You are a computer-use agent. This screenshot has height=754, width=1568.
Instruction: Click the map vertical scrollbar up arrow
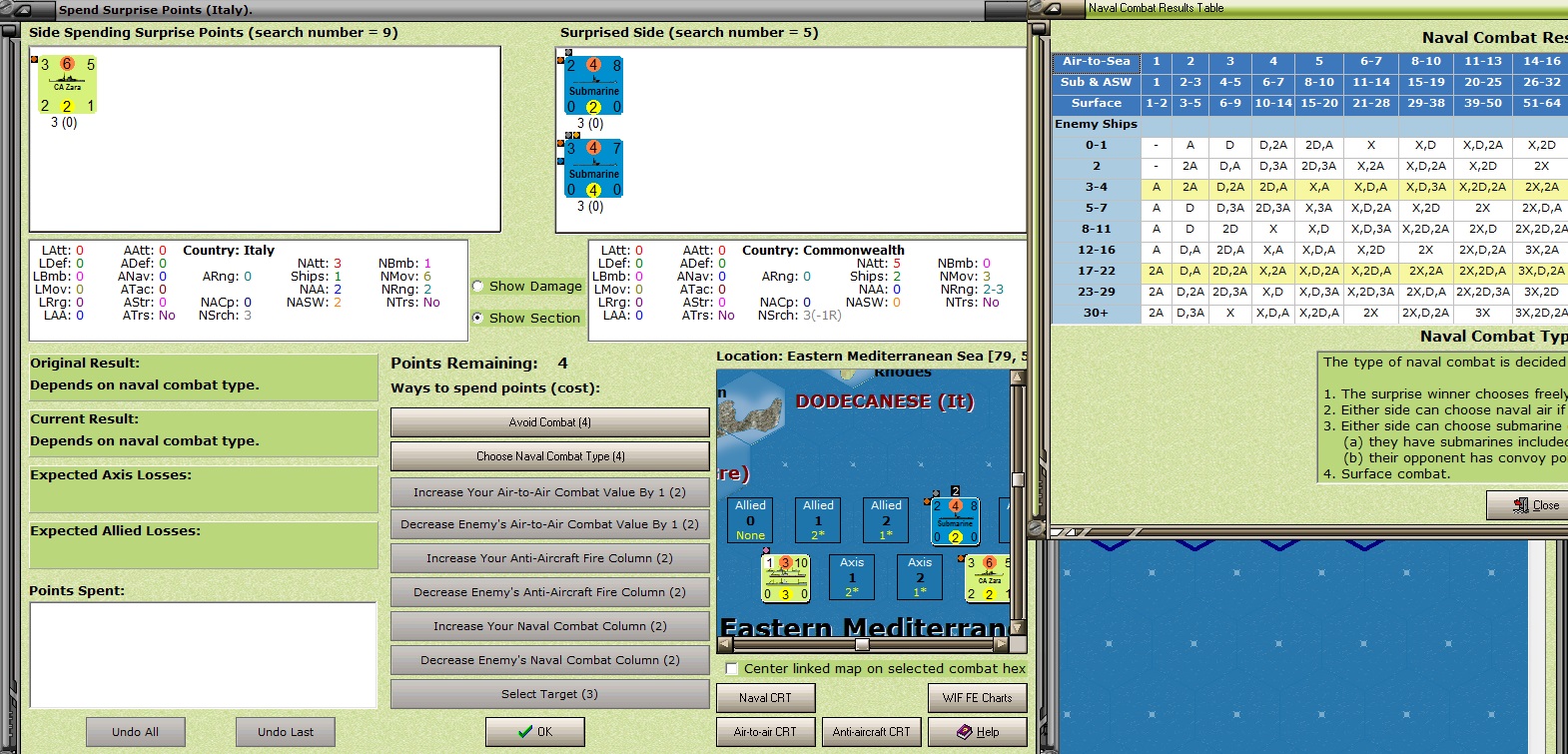tap(1018, 377)
